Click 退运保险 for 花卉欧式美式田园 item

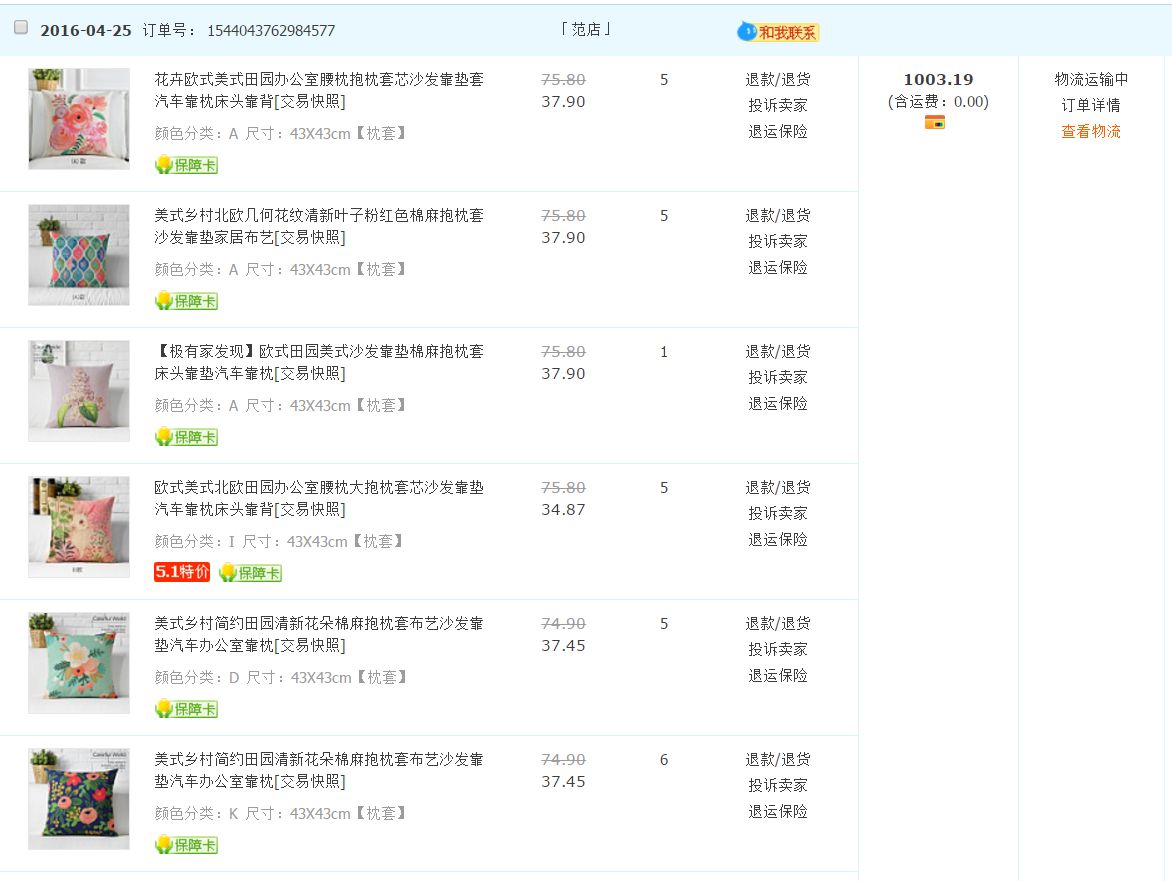[x=778, y=132]
